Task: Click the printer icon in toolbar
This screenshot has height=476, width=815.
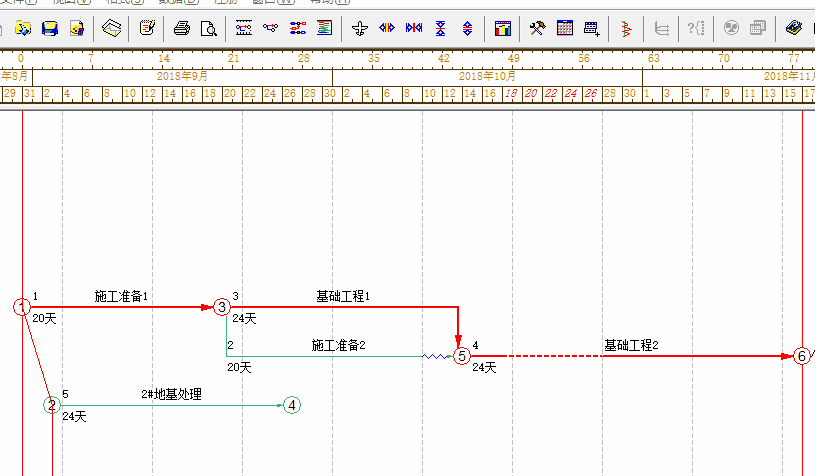Action: tap(182, 28)
